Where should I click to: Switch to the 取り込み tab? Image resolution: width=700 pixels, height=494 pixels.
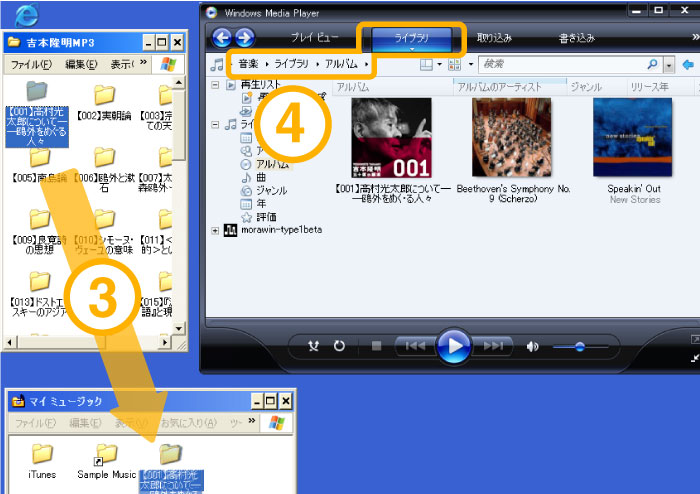coord(494,38)
